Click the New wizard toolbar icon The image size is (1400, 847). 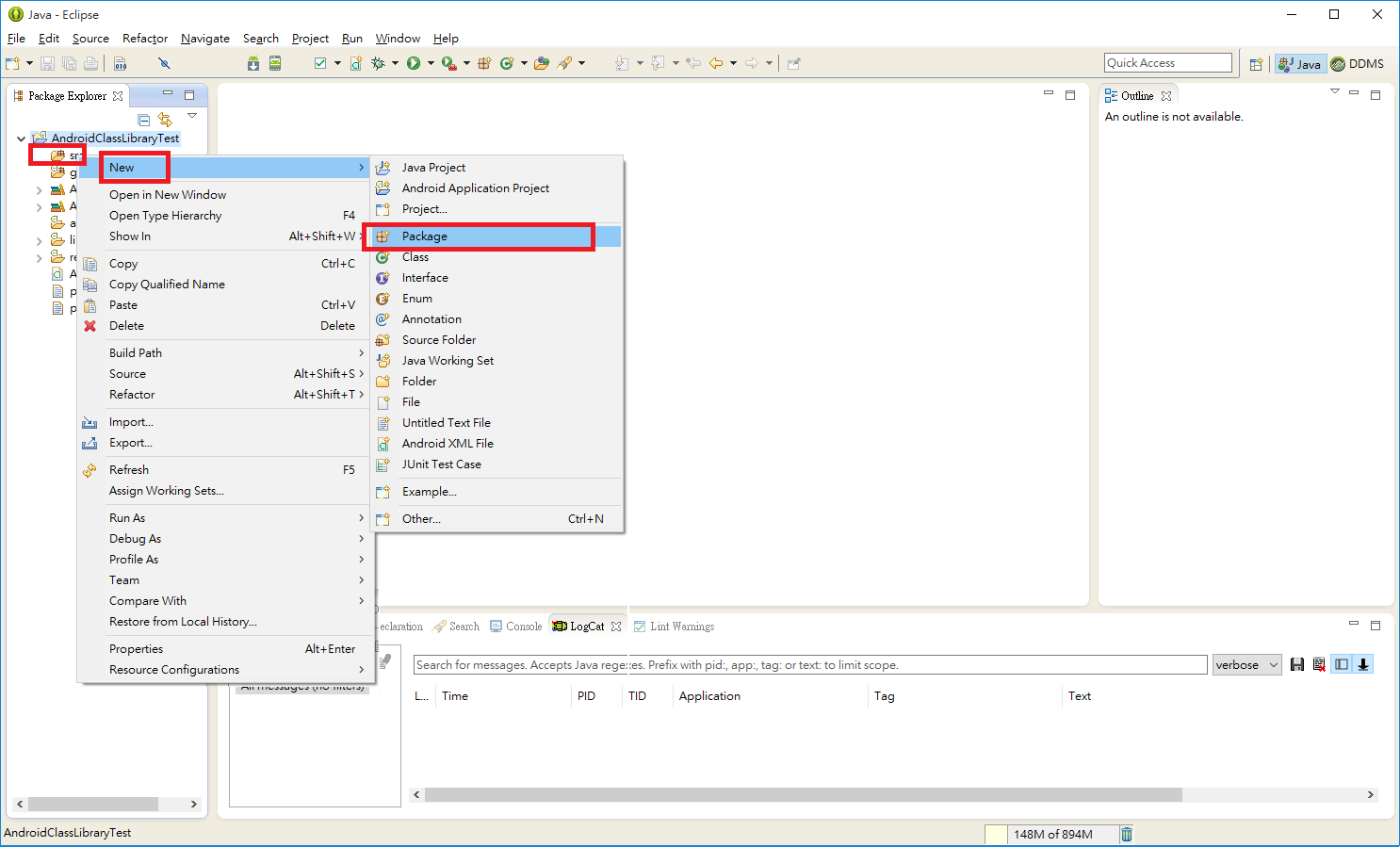[x=12, y=63]
